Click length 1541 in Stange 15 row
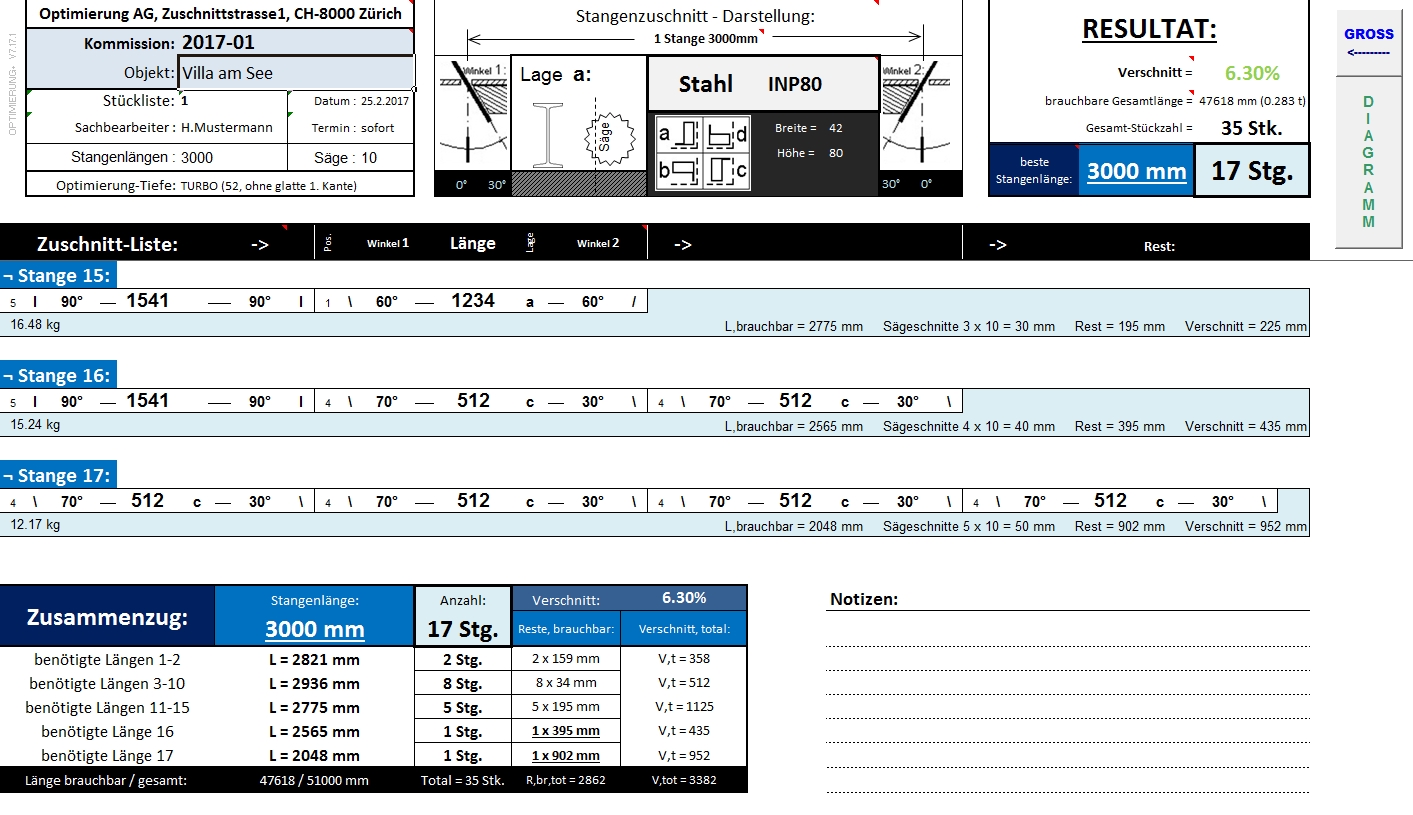The height and width of the screenshot is (815, 1413). (148, 301)
